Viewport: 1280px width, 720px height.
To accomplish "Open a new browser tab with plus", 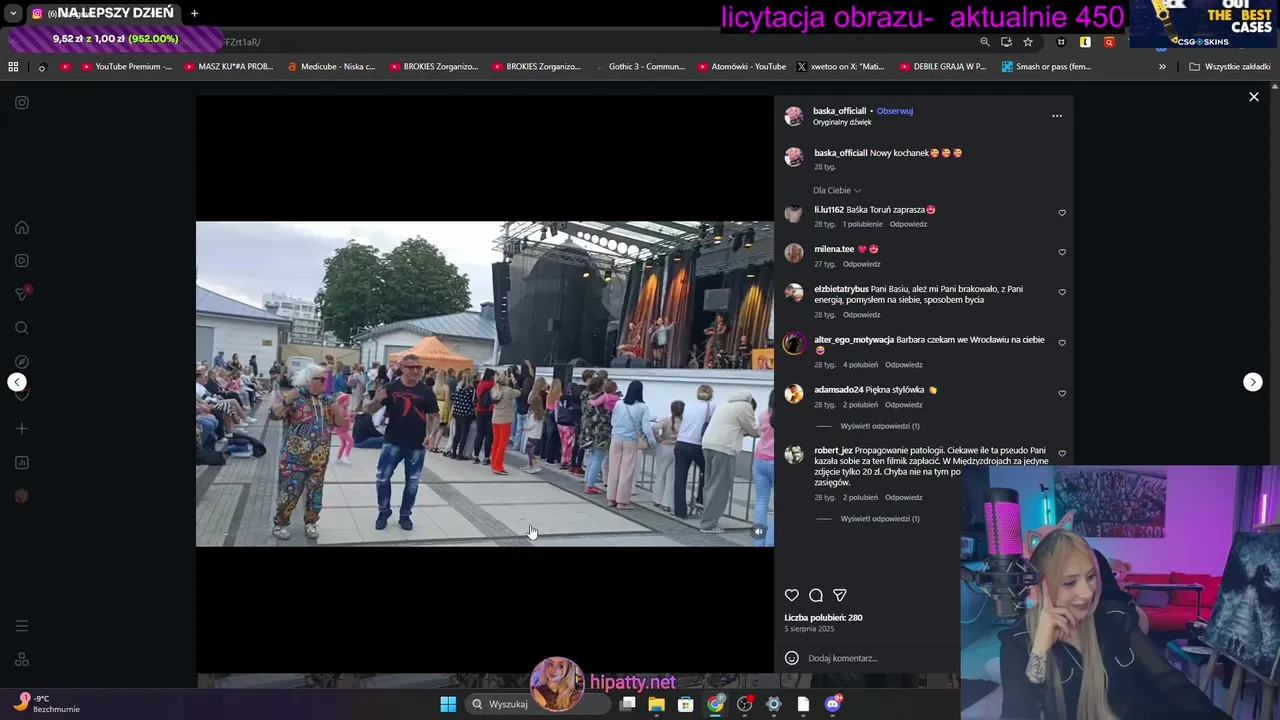I will click(x=194, y=13).
